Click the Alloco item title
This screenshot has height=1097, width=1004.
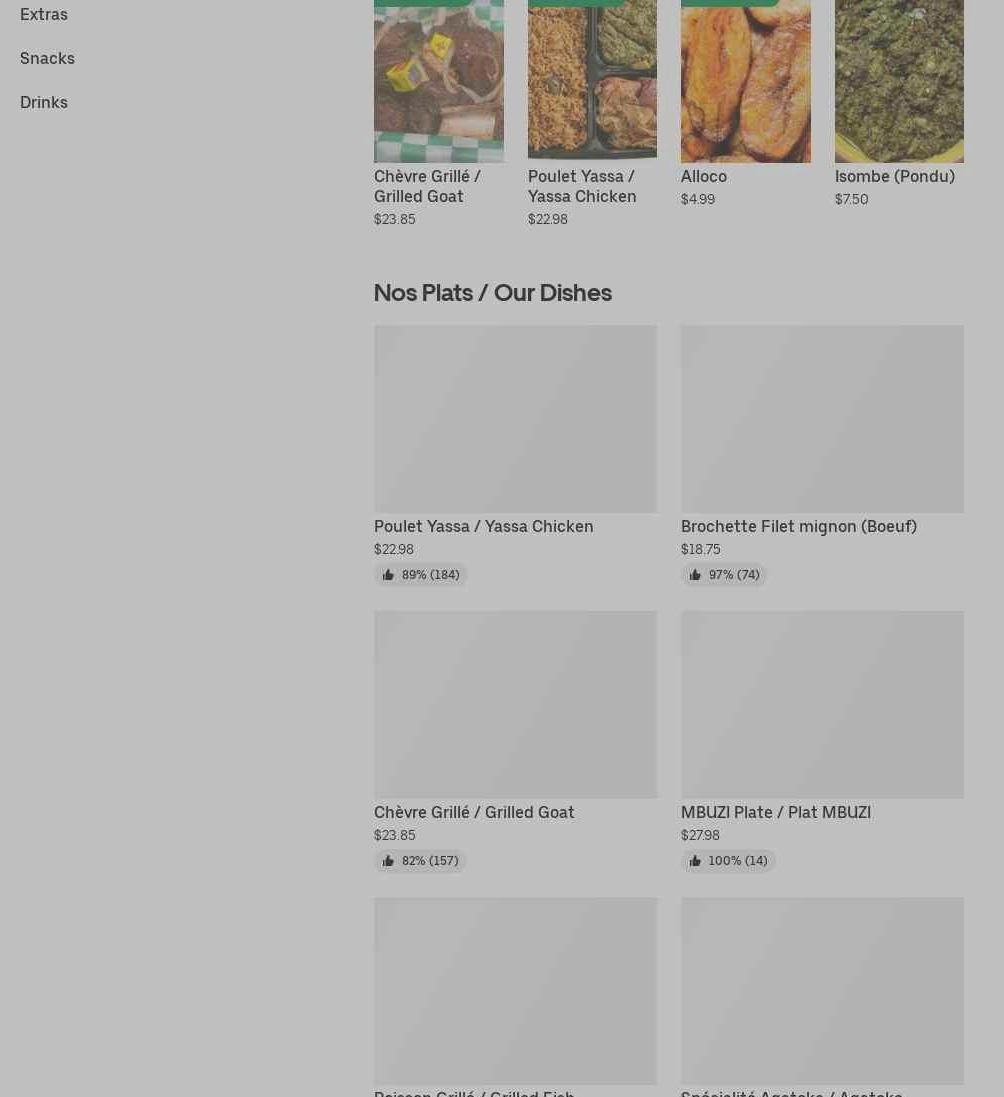pyautogui.click(x=704, y=177)
